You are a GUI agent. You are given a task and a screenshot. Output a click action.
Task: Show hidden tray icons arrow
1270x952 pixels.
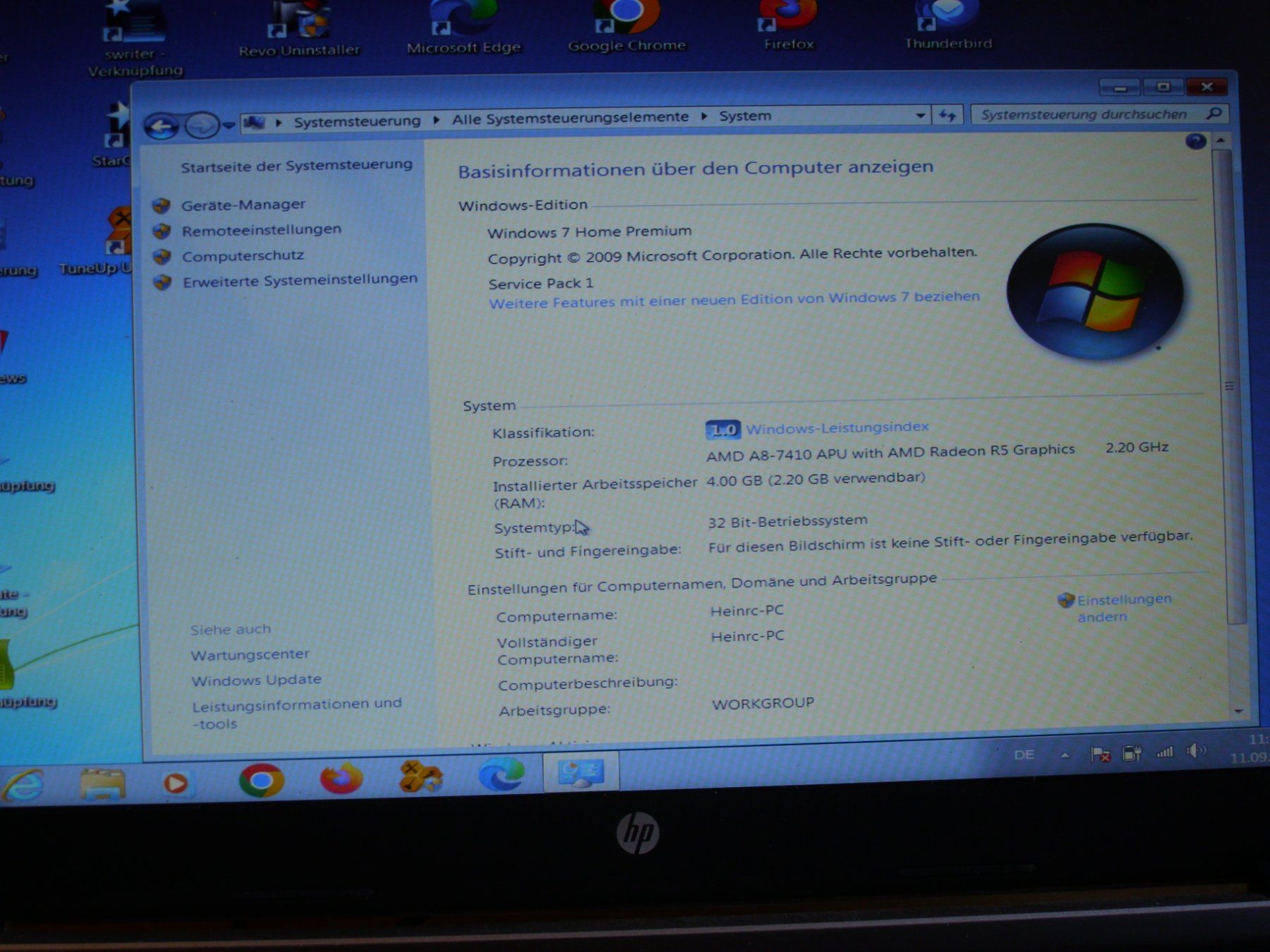1065,755
